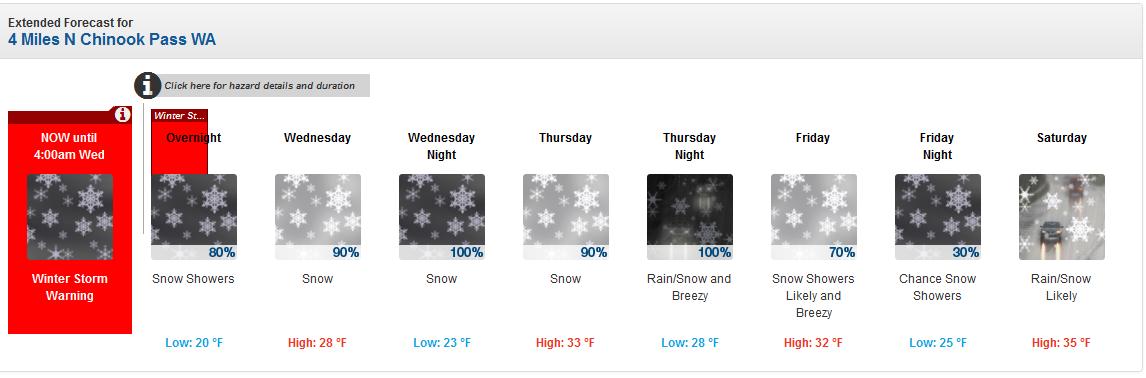This screenshot has height=378, width=1146.
Task: Open Friday Night chance snow icon
Action: [x=938, y=217]
